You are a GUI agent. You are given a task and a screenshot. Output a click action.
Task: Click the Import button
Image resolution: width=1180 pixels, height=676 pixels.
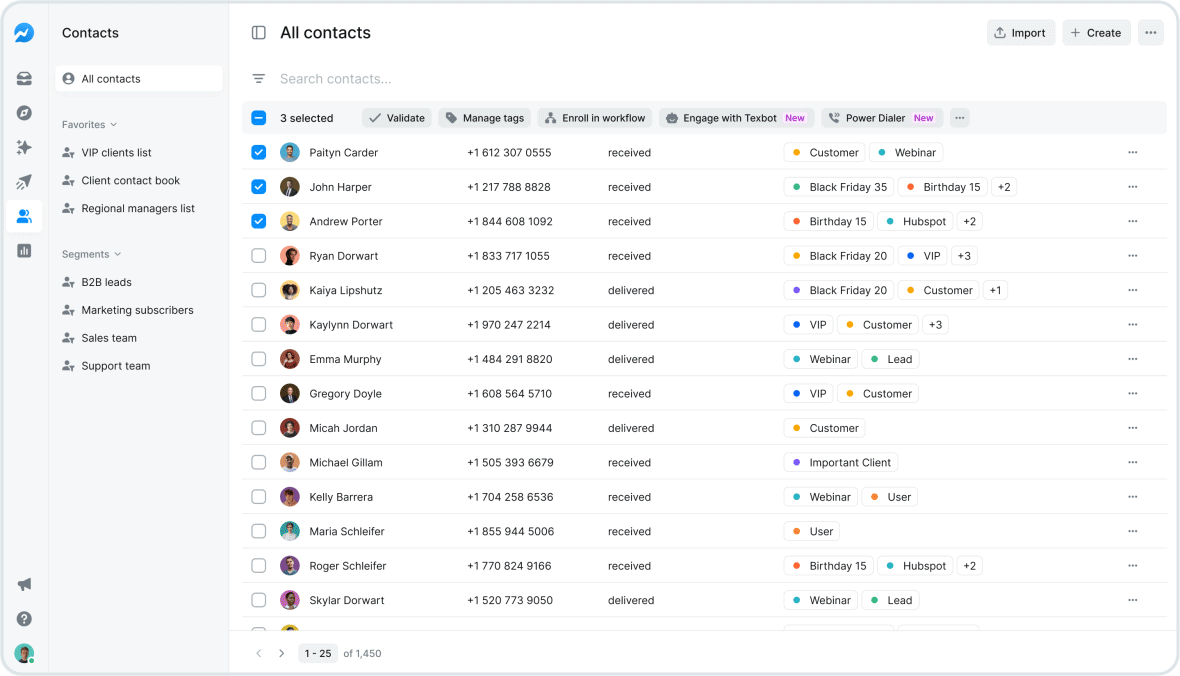click(x=1020, y=32)
